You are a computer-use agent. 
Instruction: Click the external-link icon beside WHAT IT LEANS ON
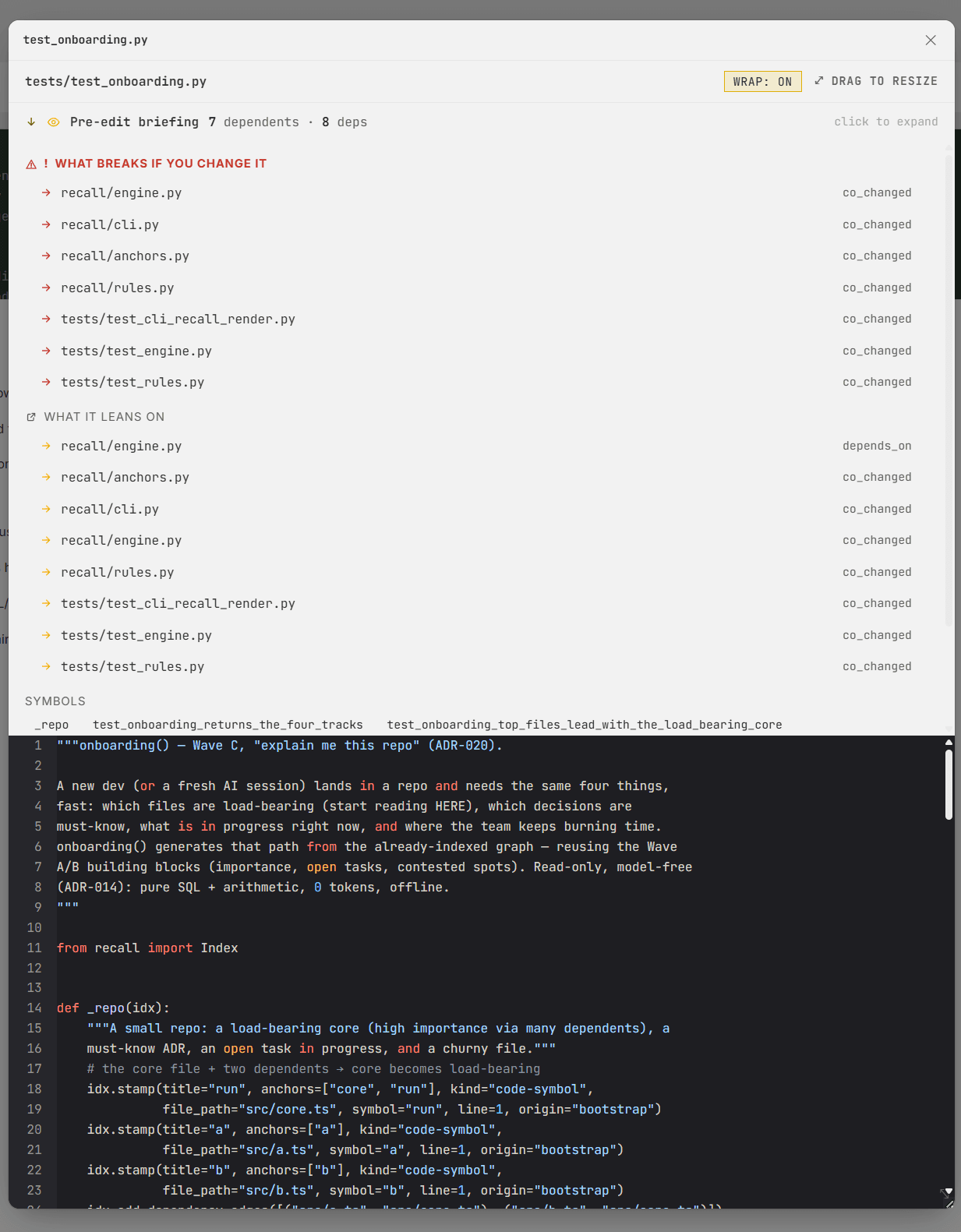click(x=31, y=417)
